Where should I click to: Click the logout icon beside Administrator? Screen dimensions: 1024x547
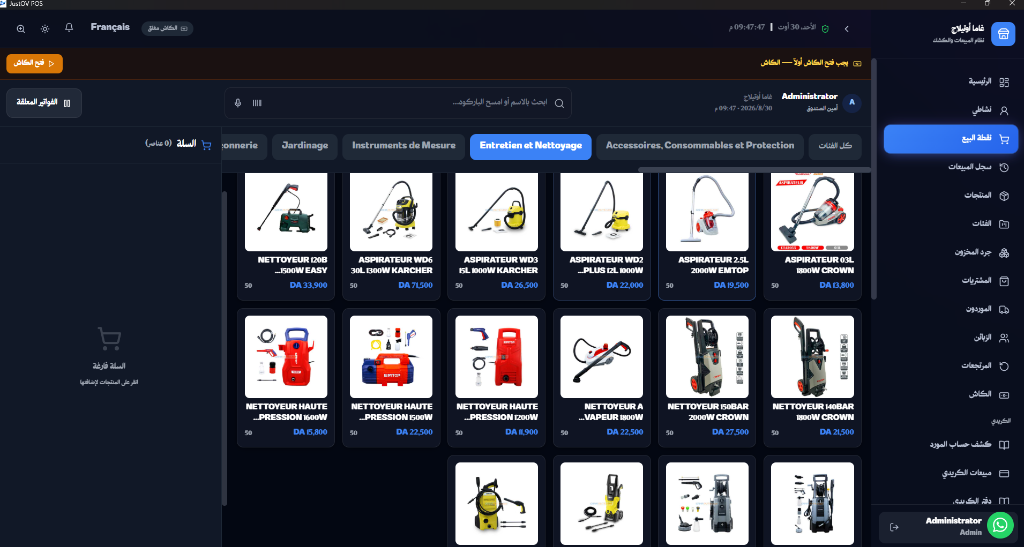[895, 527]
